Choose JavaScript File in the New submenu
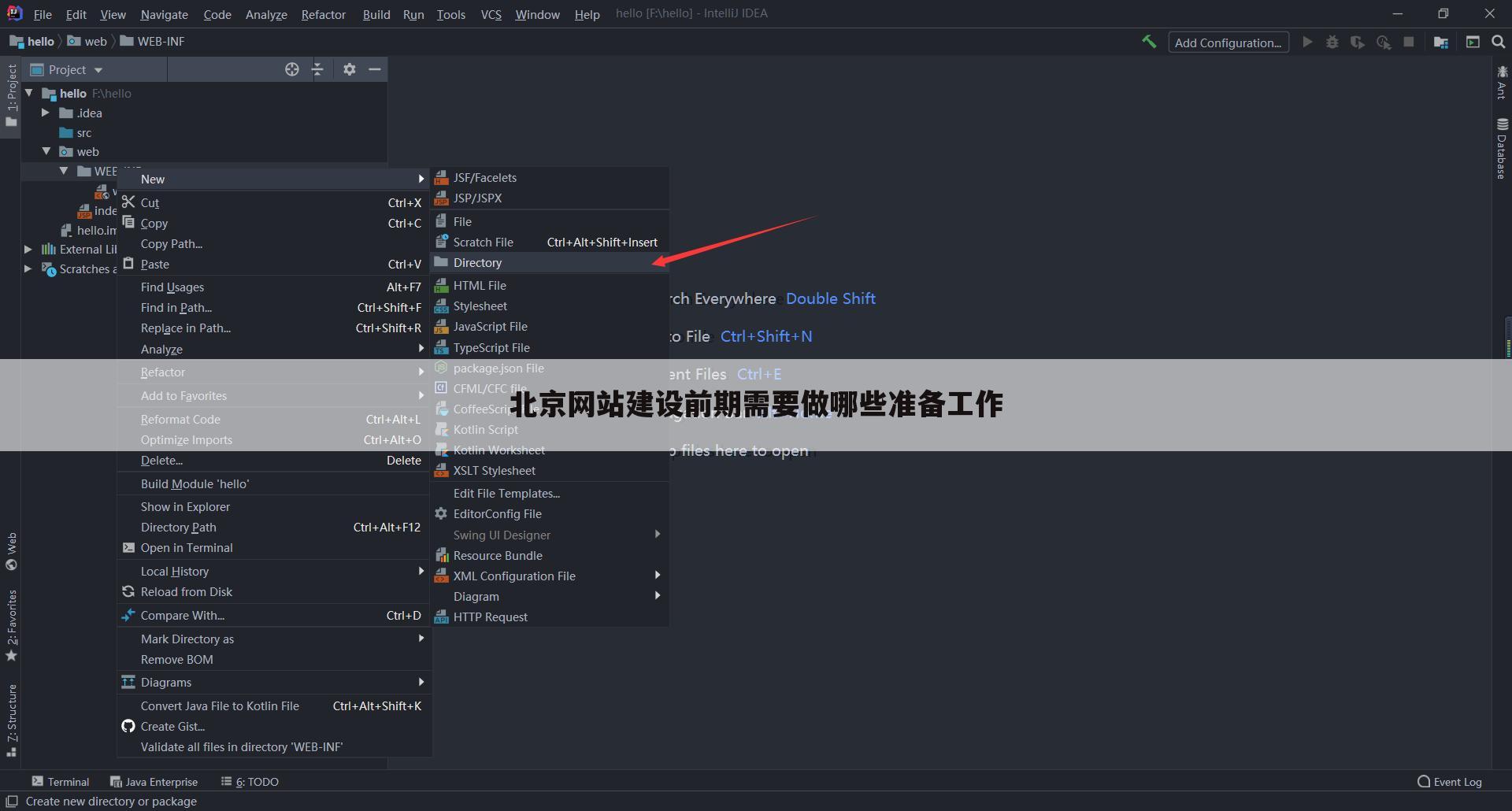Viewport: 1512px width, 811px height. (550, 327)
